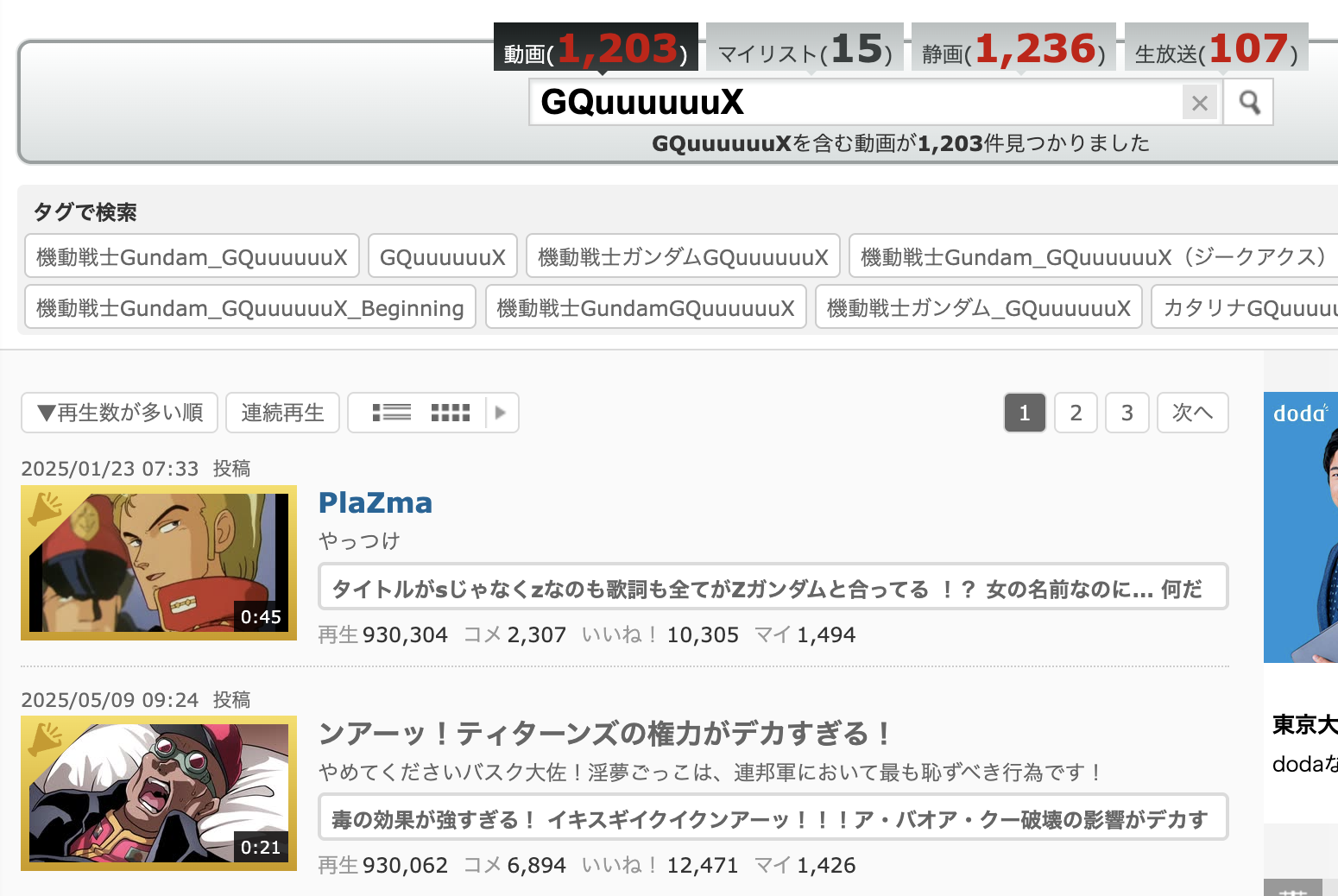Click the 次へ next page button
The image size is (1338, 896).
coord(1192,413)
